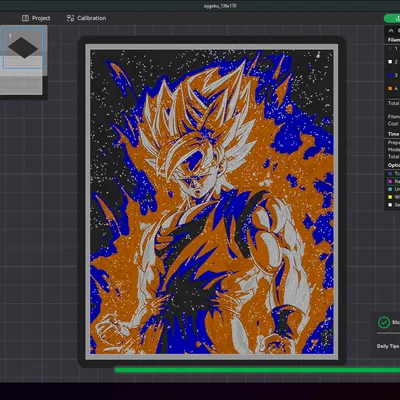Click filament 3 blue color swatch
The width and height of the screenshot is (400, 400).
tap(390, 75)
